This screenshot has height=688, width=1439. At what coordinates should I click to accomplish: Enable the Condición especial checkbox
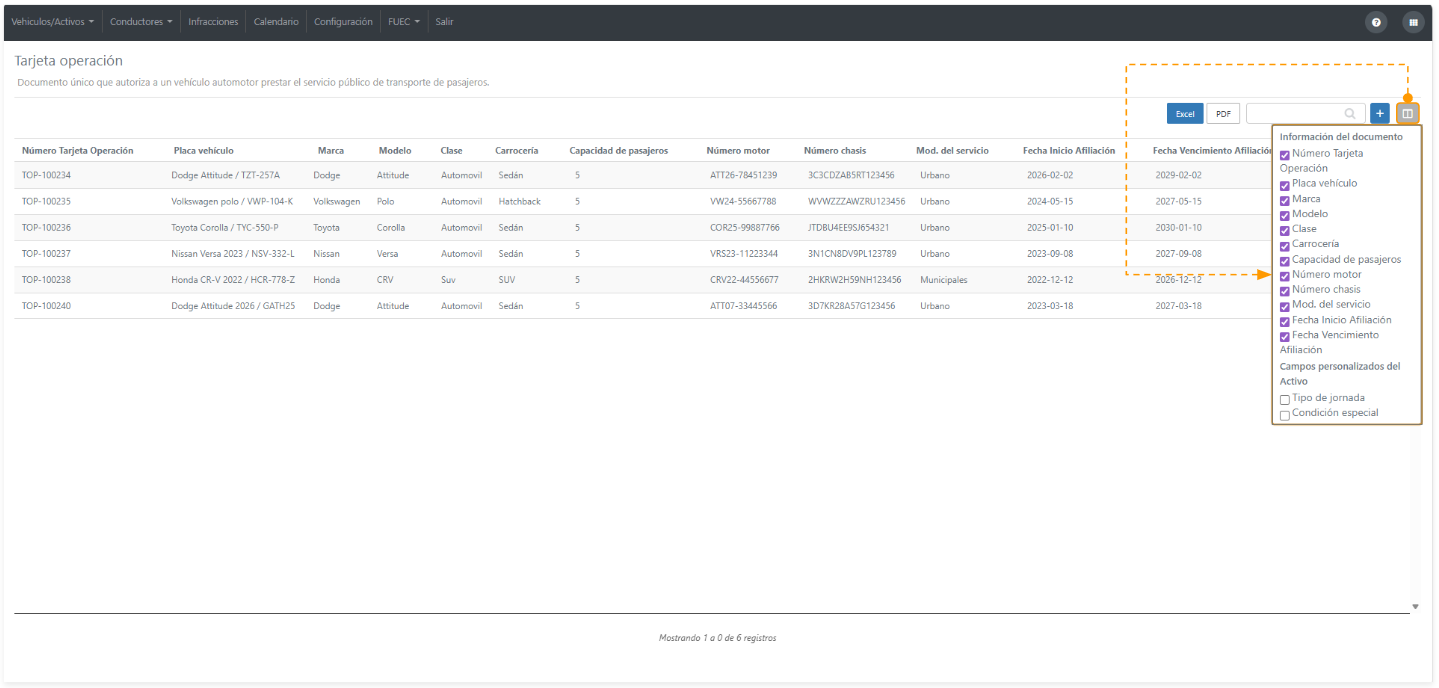[x=1285, y=415]
